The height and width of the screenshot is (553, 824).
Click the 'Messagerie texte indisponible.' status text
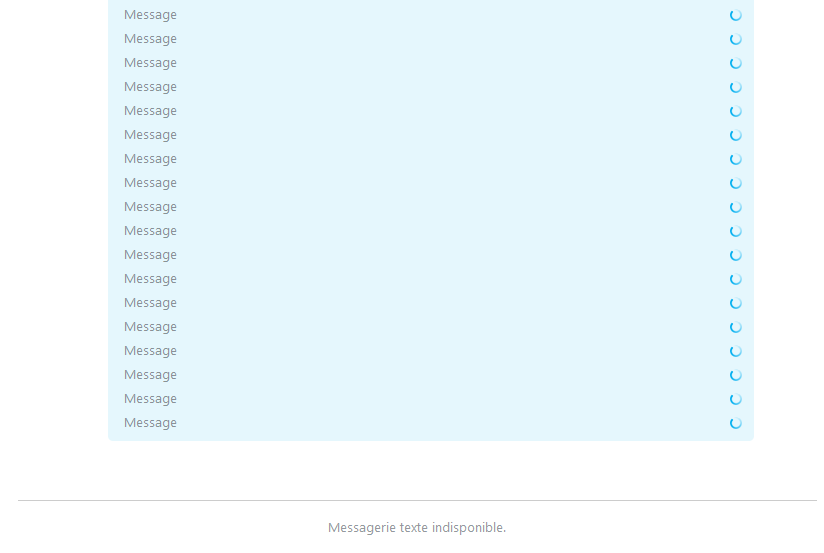click(x=417, y=527)
